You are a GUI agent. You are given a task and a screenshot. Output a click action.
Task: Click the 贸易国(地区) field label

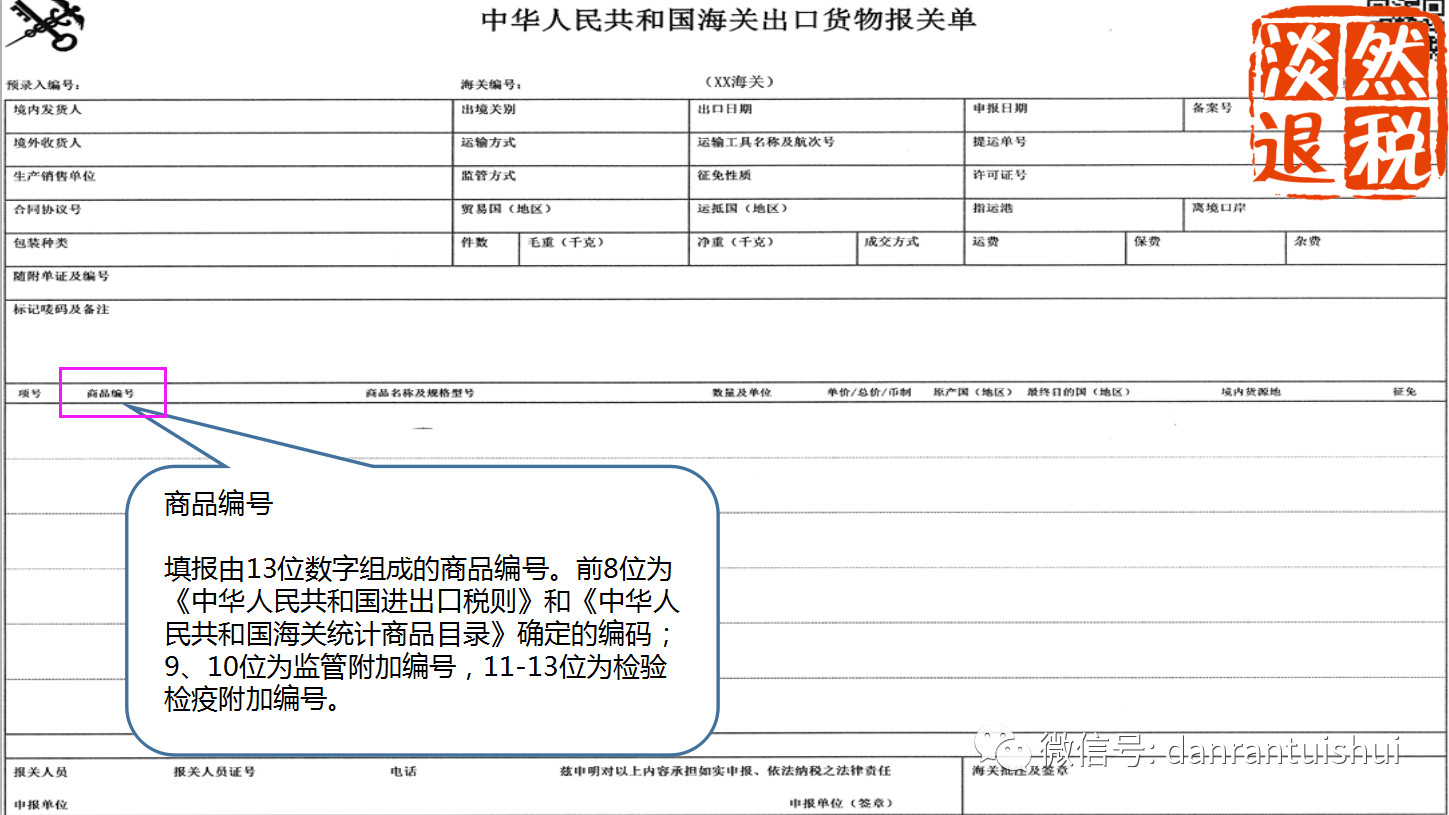(x=506, y=209)
